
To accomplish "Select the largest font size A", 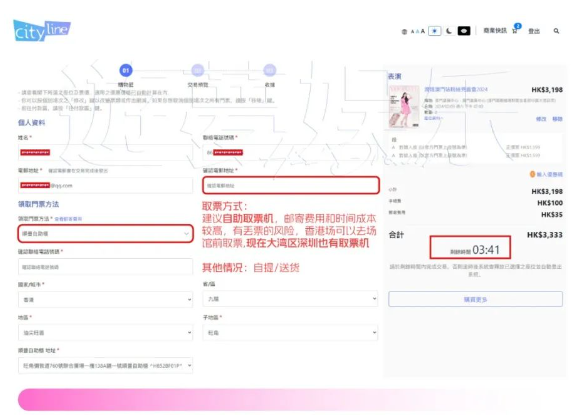I will pyautogui.click(x=423, y=31).
